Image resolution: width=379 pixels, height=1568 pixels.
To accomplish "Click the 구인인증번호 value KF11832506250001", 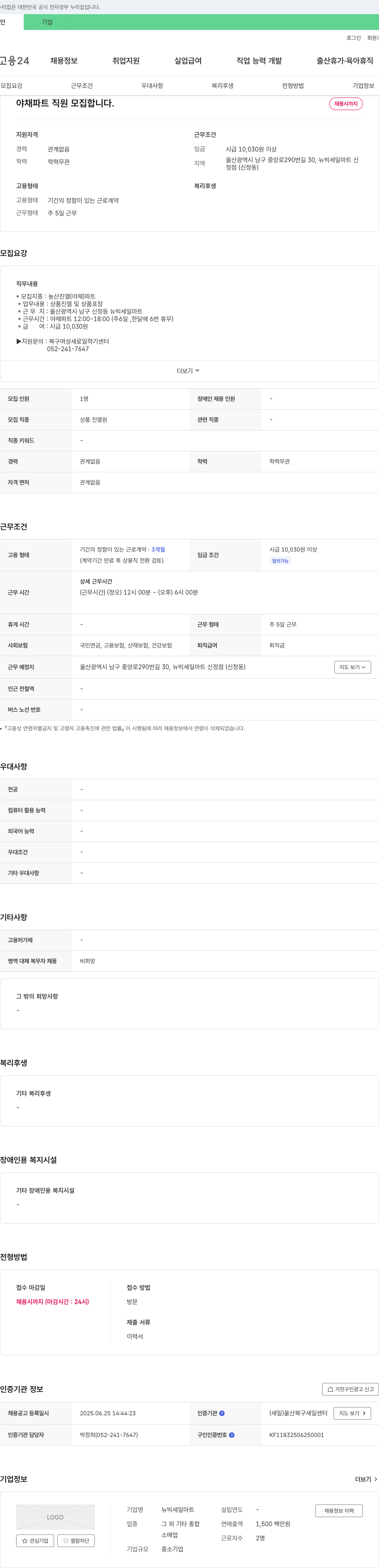I will click(x=297, y=1435).
